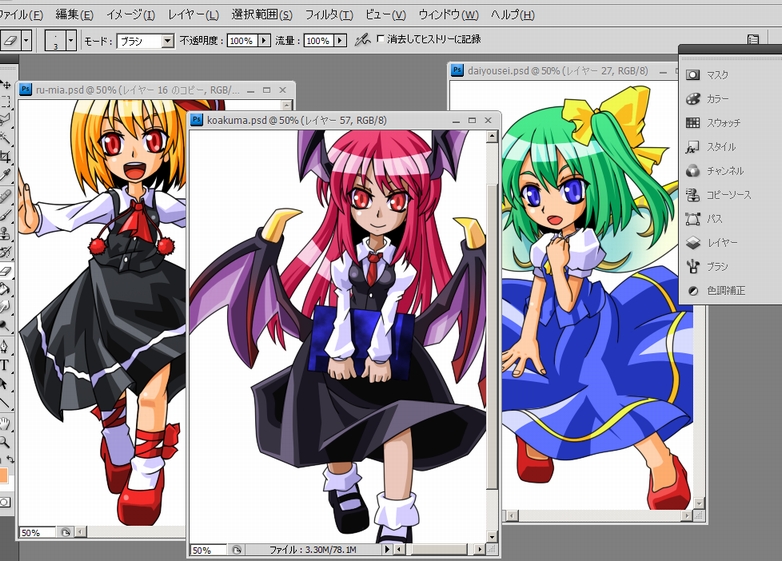The width and height of the screenshot is (782, 561).
Task: Open the 流量 slider arrow
Action: coord(340,40)
